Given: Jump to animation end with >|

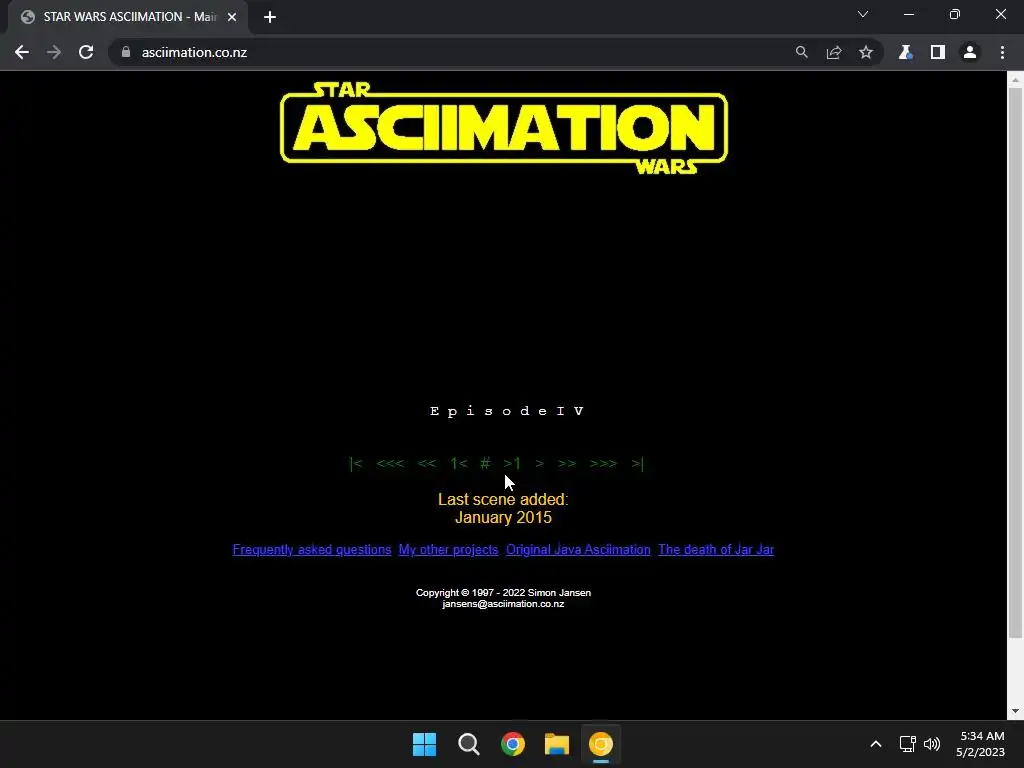Looking at the screenshot, I should tap(637, 464).
